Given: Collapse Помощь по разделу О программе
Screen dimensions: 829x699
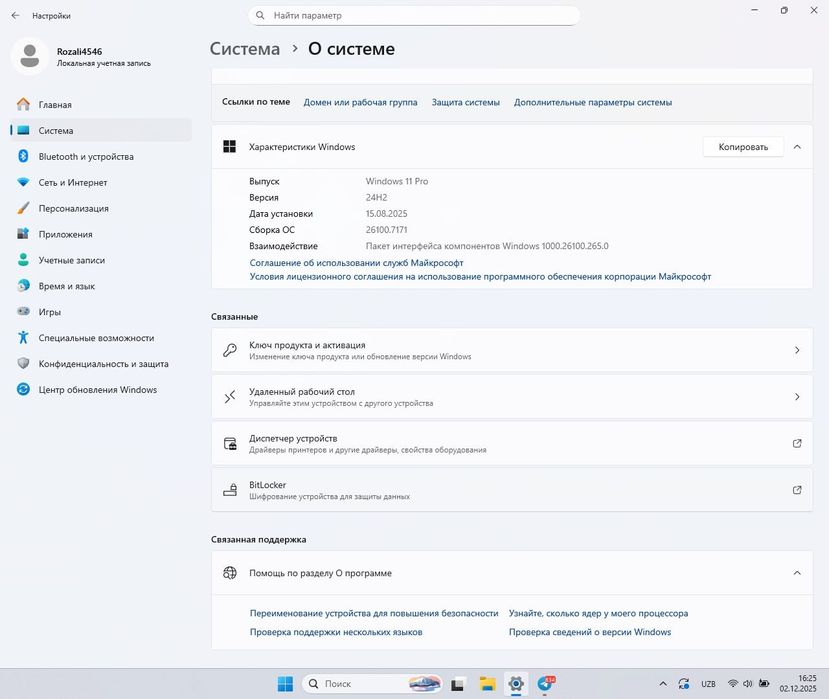Looking at the screenshot, I should (x=797, y=573).
